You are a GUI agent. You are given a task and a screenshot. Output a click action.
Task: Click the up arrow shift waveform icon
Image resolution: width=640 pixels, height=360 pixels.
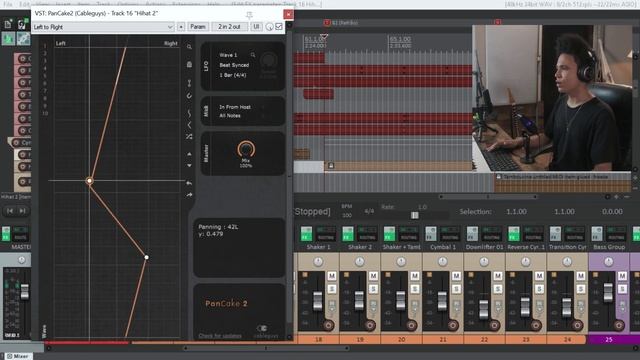tap(189, 154)
